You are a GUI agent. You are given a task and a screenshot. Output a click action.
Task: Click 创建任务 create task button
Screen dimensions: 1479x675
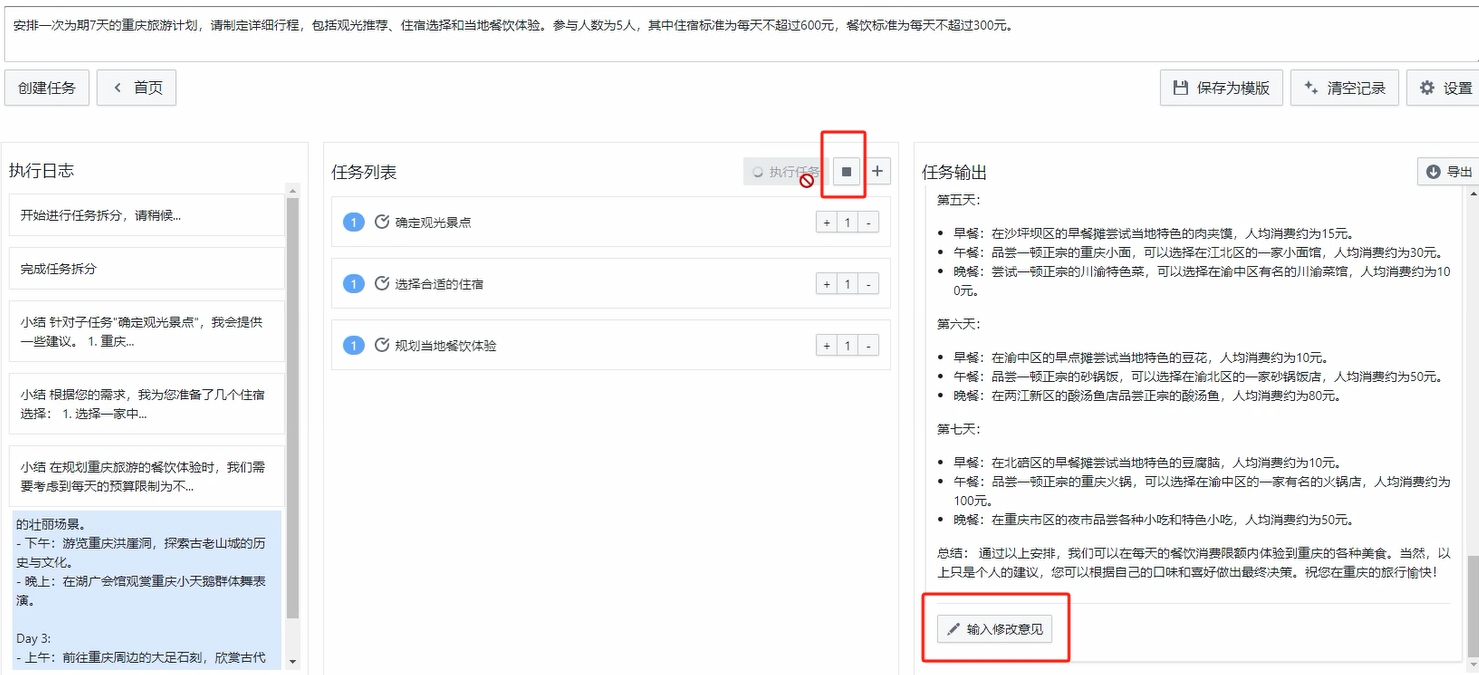pyautogui.click(x=47, y=88)
